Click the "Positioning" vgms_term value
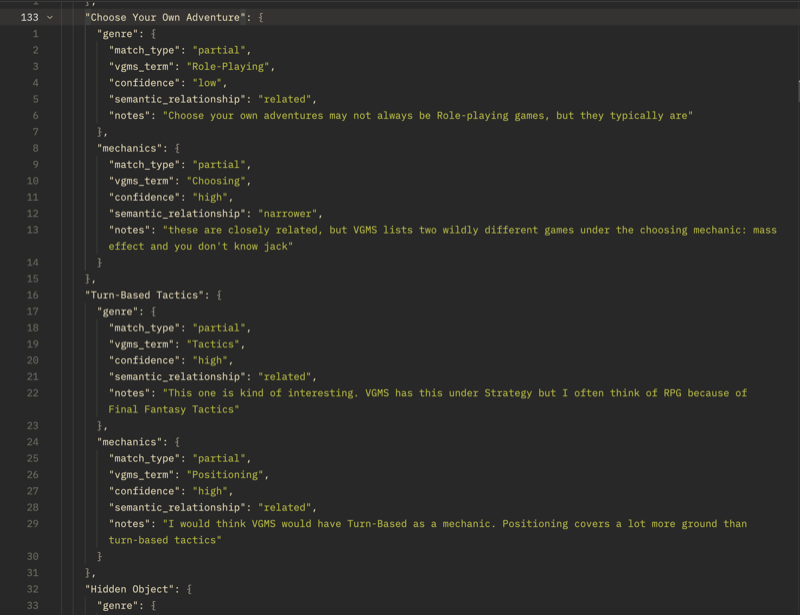Screen dimensions: 800x615 click(x=225, y=475)
